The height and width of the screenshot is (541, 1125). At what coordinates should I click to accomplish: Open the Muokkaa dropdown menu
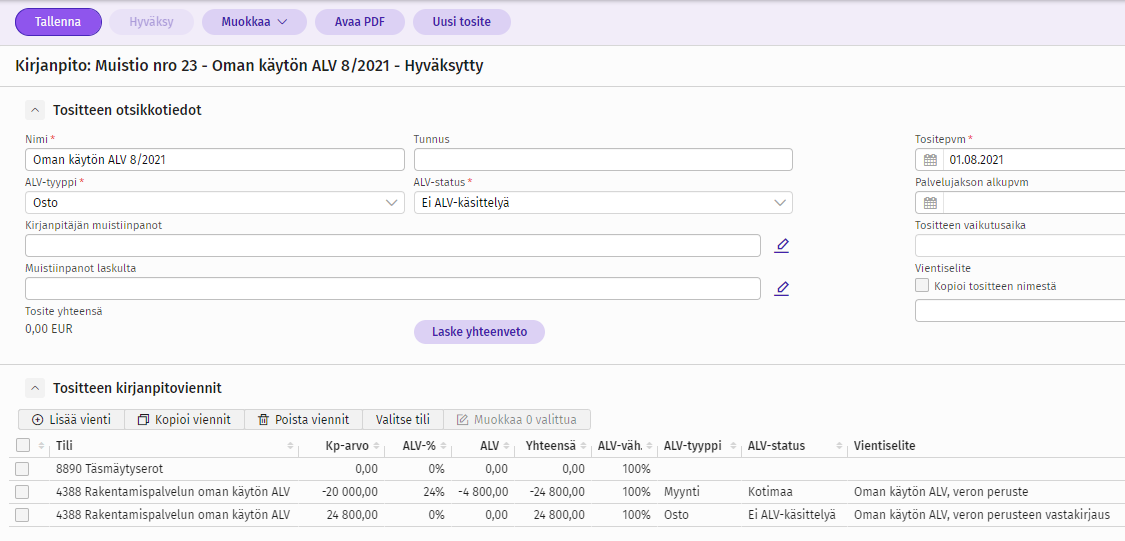tap(254, 22)
